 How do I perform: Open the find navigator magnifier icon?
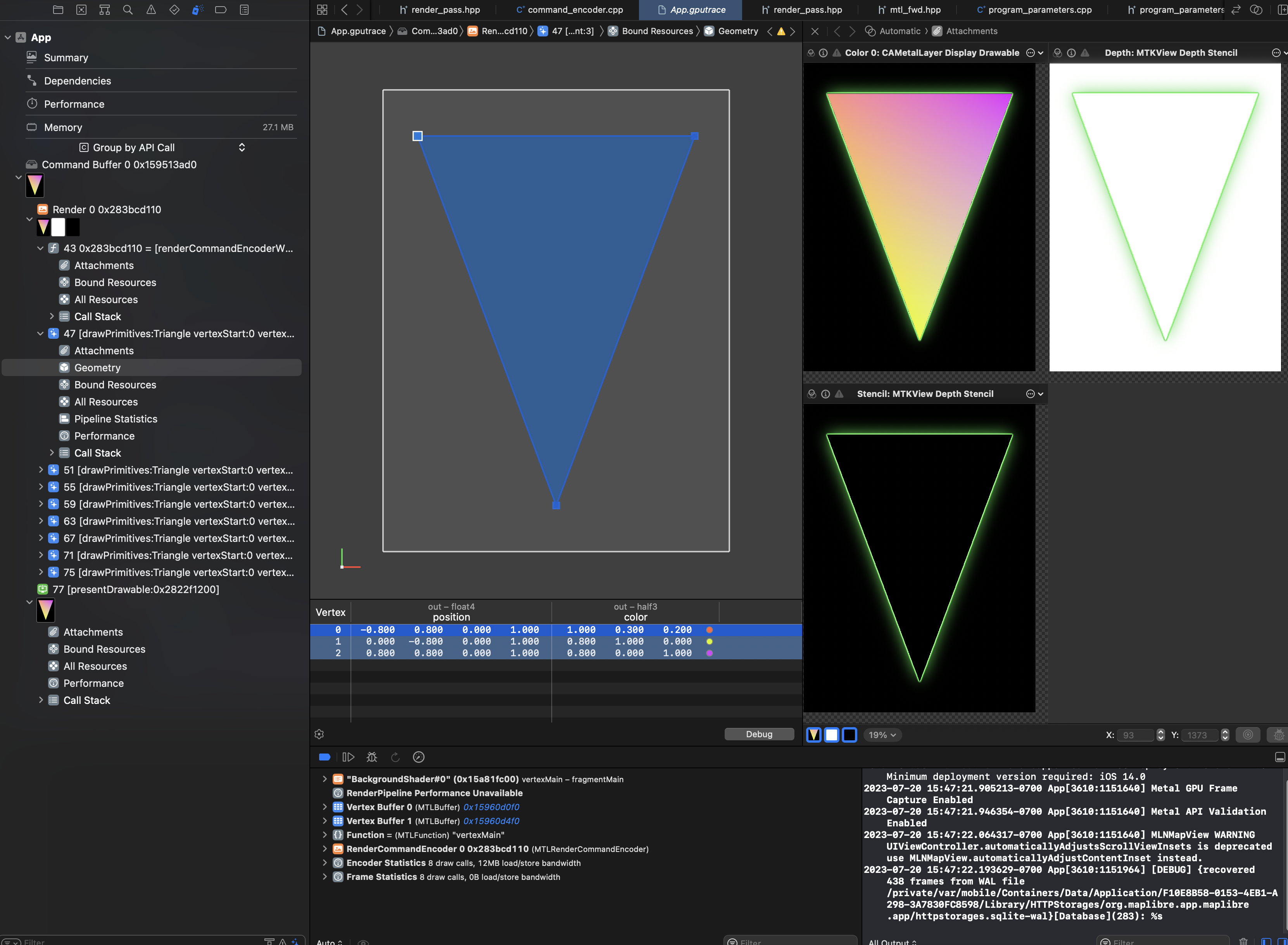click(128, 10)
